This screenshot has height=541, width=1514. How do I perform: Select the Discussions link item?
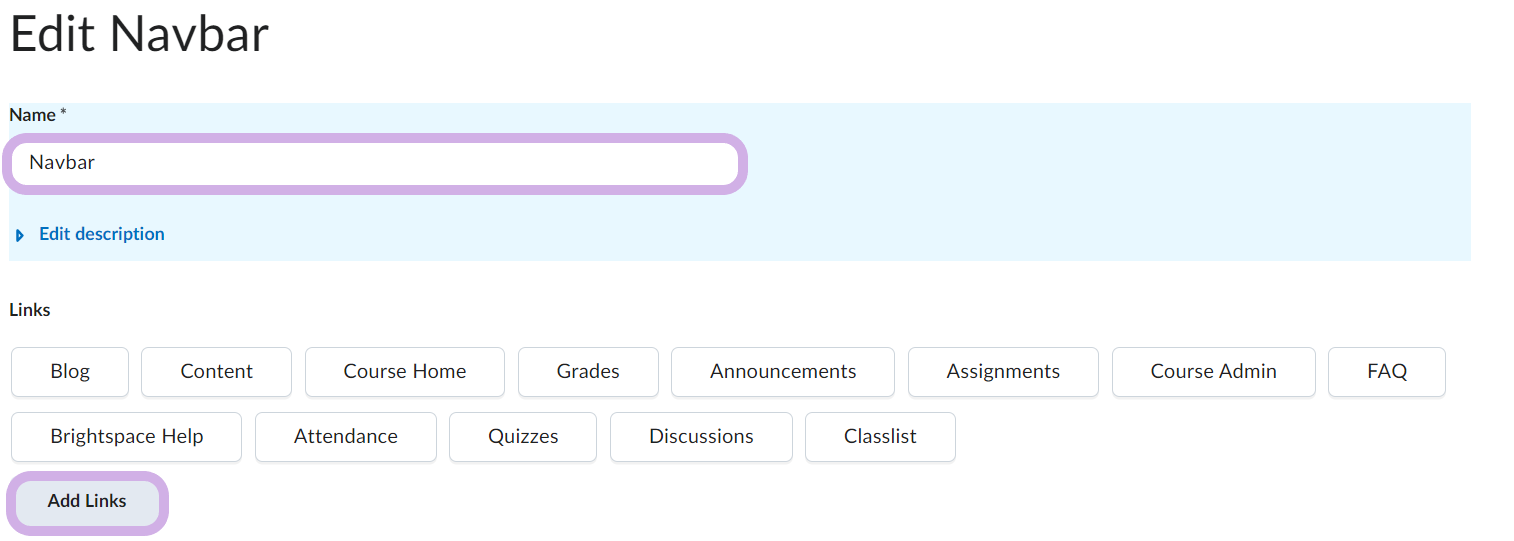point(701,437)
